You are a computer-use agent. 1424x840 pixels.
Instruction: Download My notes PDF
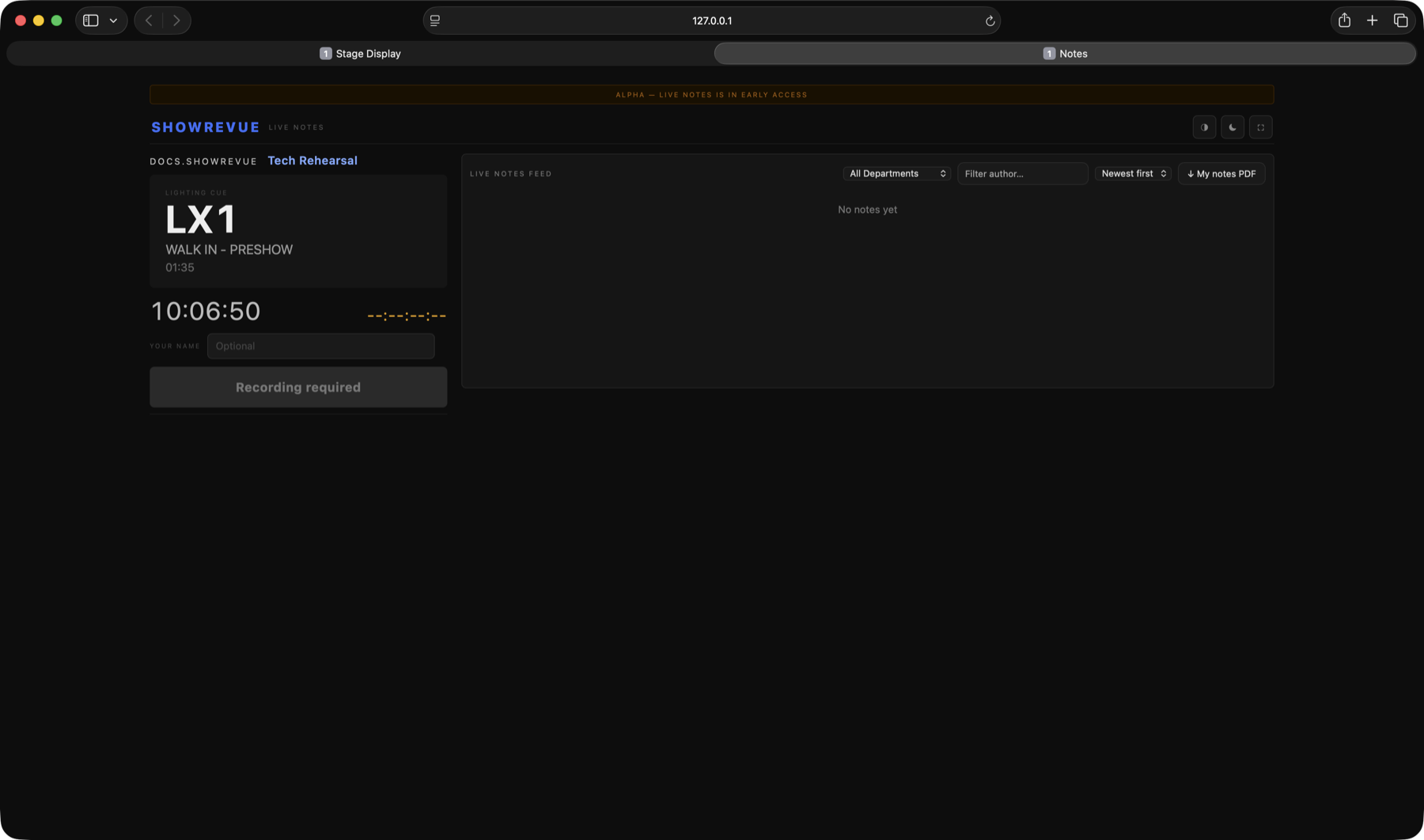pyautogui.click(x=1221, y=173)
